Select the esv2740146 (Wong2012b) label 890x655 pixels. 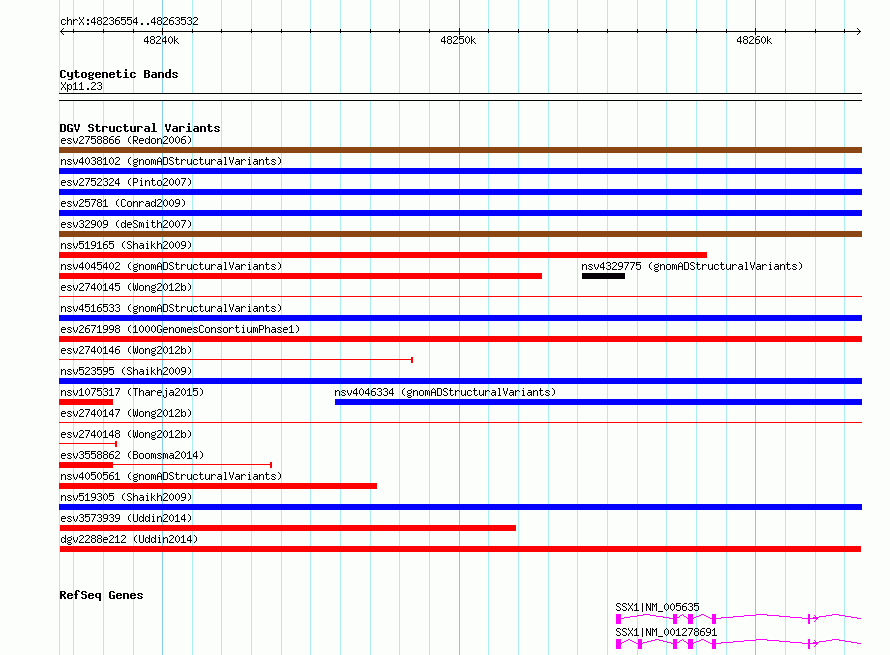pyautogui.click(x=126, y=350)
